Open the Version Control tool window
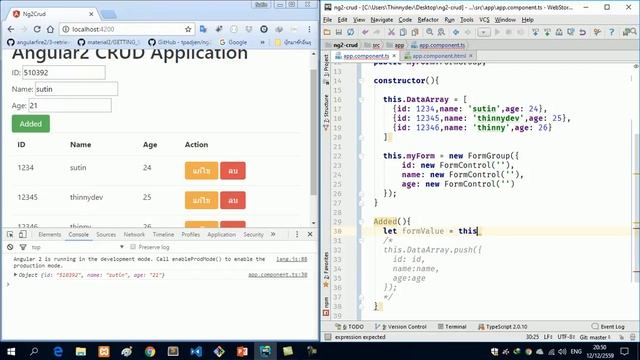This screenshot has width=640, height=360. 401,327
